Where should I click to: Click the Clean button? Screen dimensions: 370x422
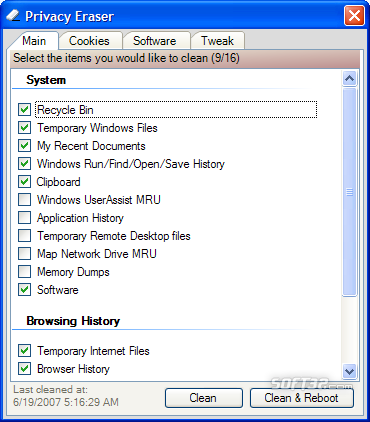(x=204, y=398)
